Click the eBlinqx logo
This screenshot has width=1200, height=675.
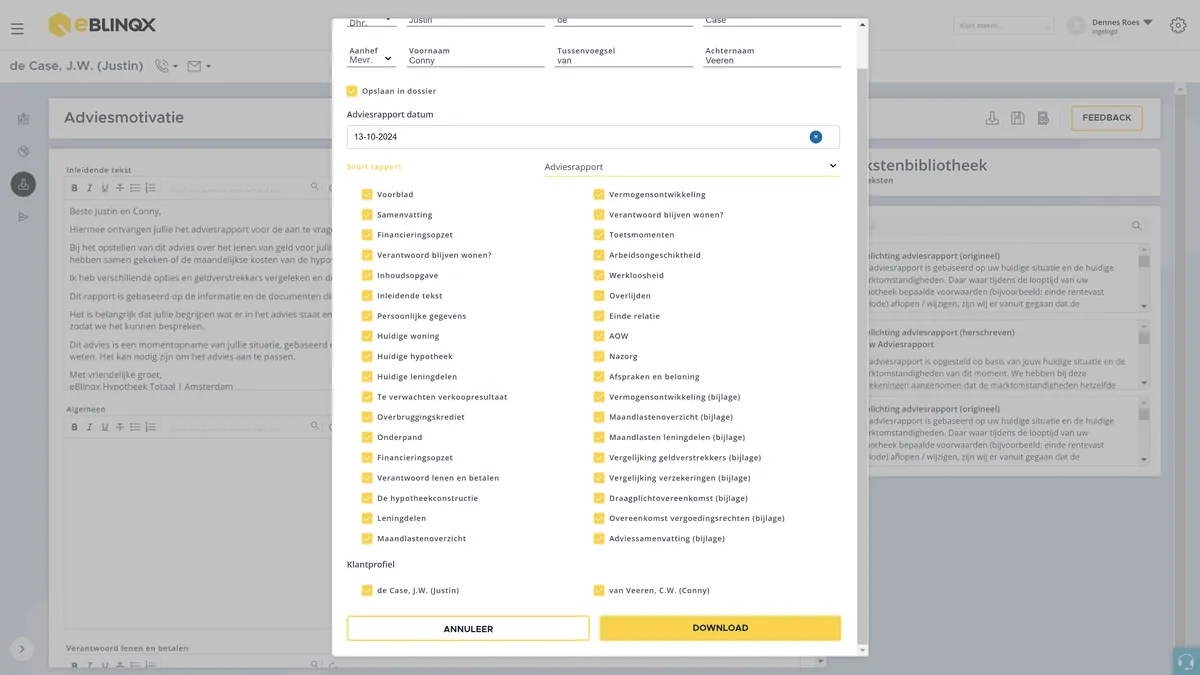point(102,25)
